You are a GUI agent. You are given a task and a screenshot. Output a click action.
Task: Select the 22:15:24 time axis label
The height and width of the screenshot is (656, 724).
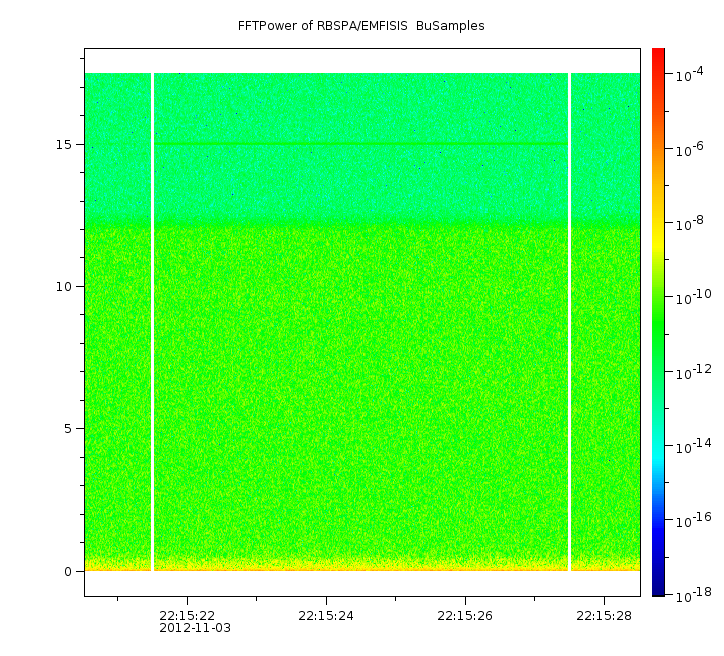[326, 615]
